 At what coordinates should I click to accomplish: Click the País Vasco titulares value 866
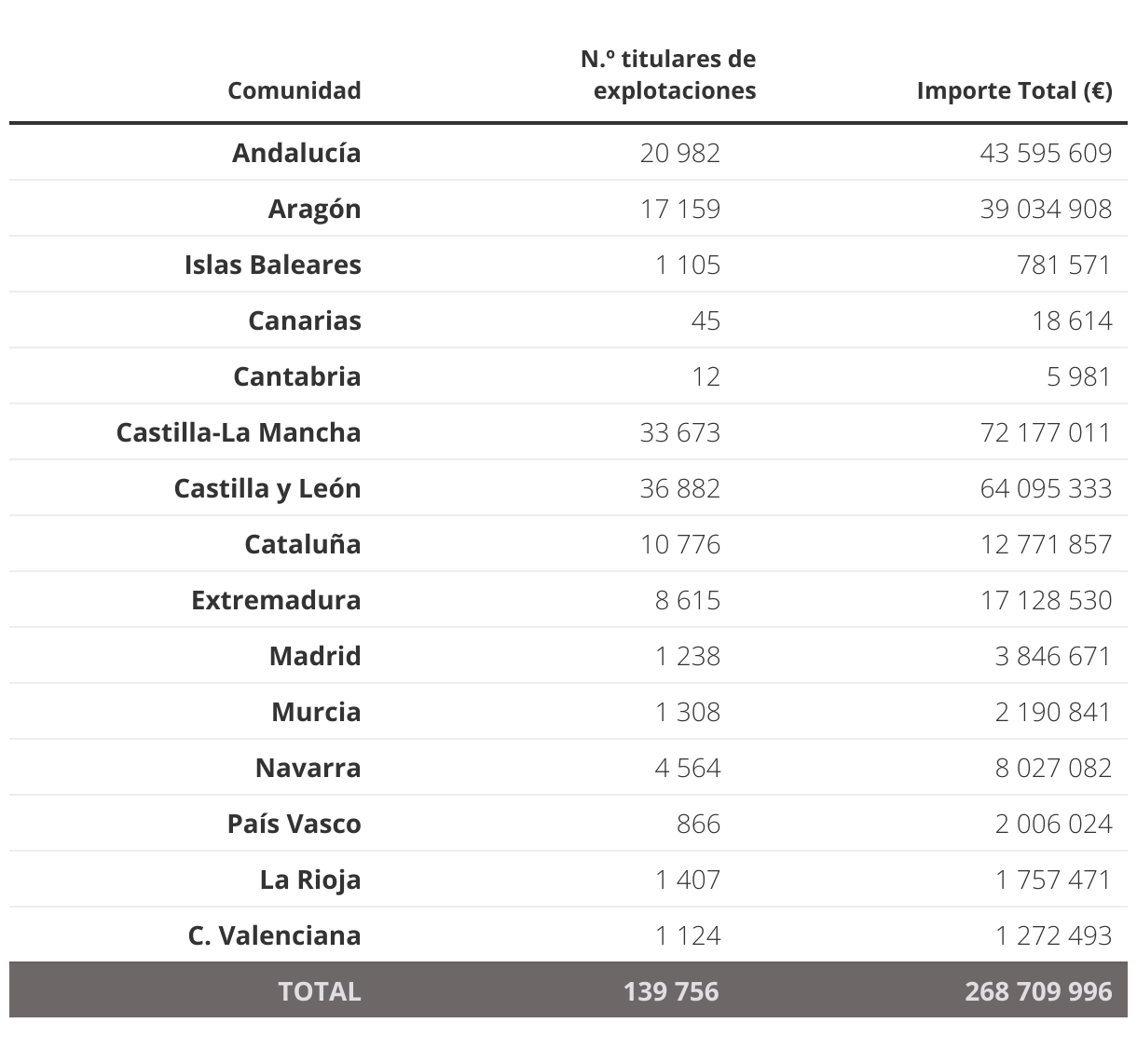(698, 824)
